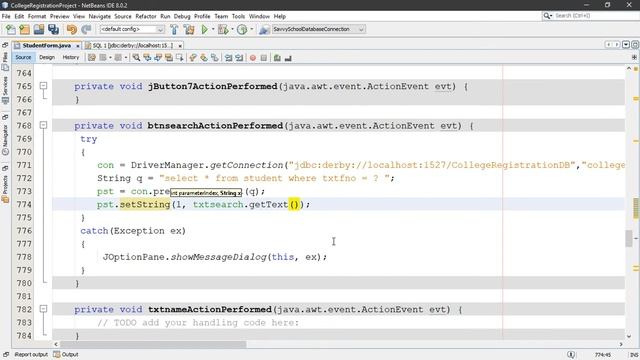The width and height of the screenshot is (640, 360).
Task: Click the database connection icon
Action: pyautogui.click(x=264, y=29)
